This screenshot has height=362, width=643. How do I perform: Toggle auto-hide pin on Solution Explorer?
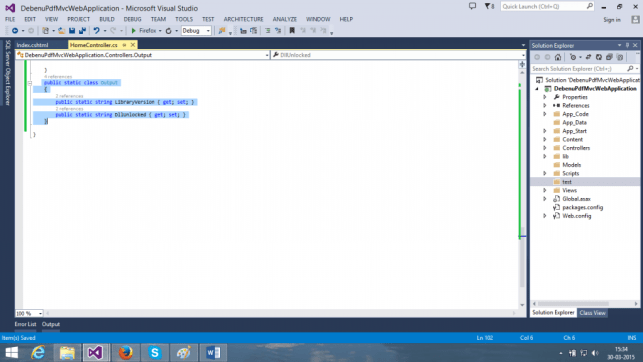coord(627,45)
